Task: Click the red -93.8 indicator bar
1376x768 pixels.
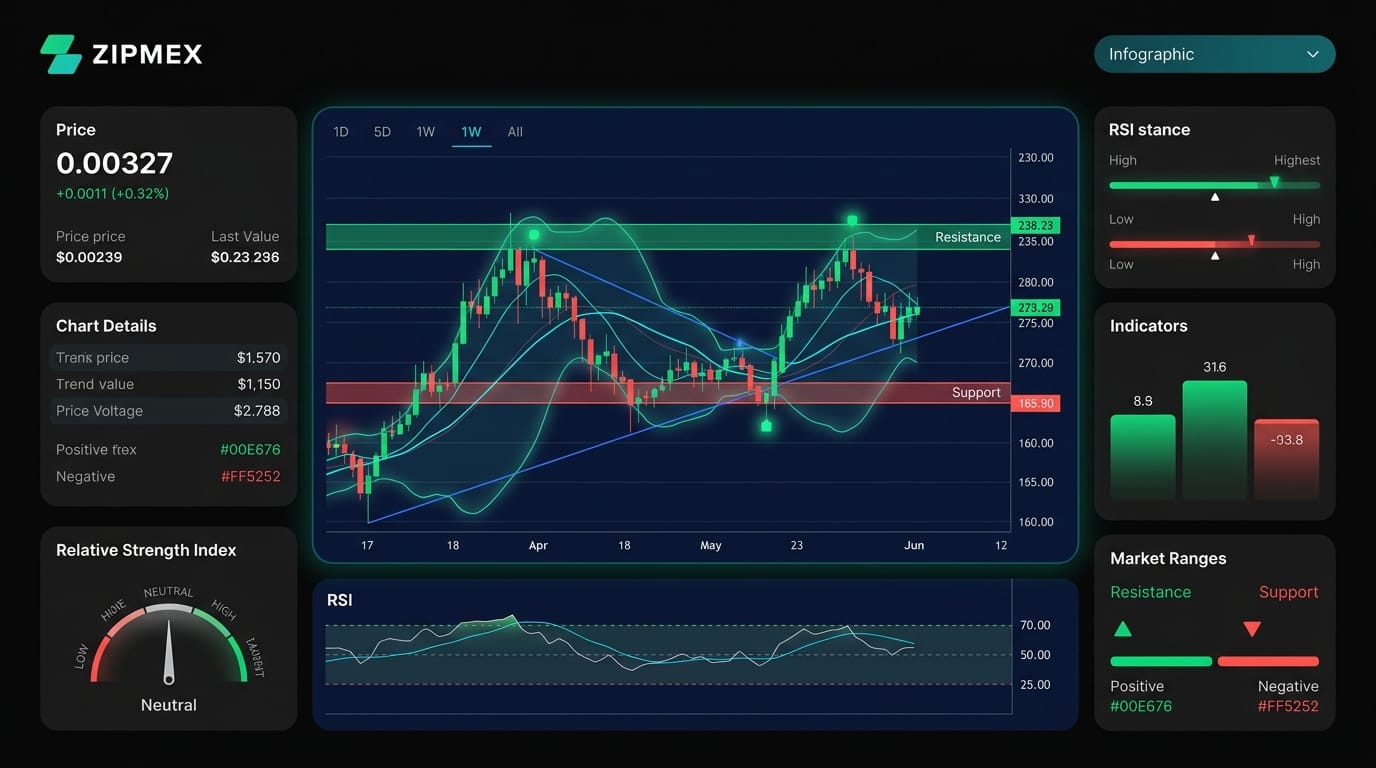Action: (x=1286, y=459)
